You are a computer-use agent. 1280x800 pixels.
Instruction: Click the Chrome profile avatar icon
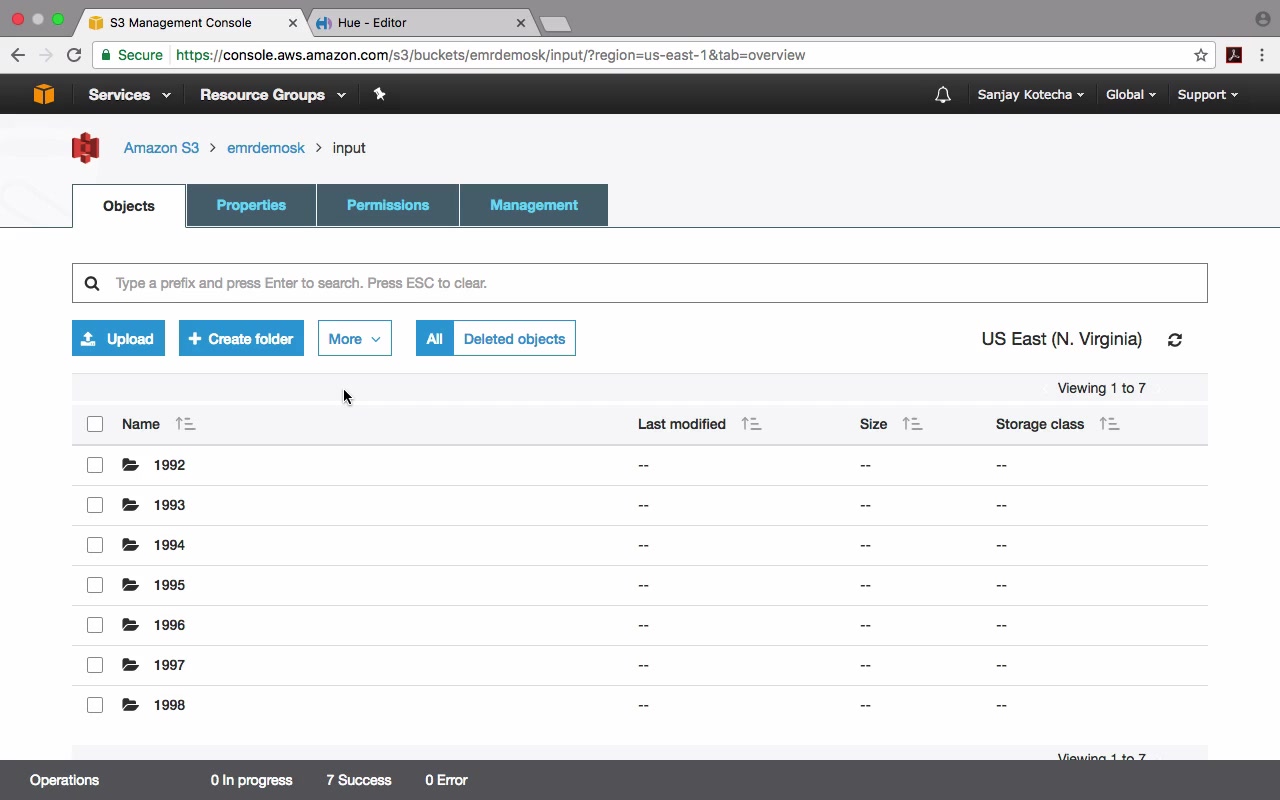tap(1263, 19)
